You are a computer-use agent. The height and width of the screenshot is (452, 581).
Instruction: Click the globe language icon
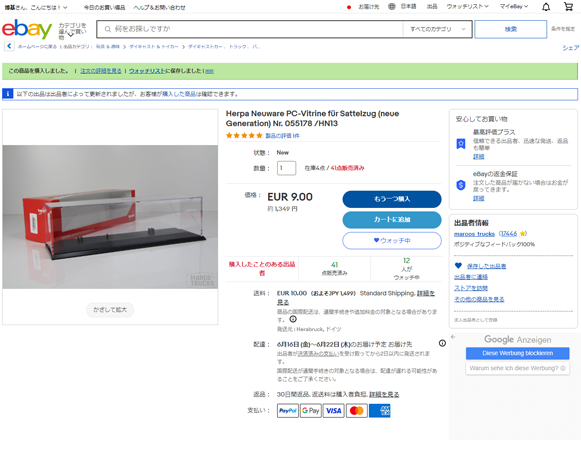tap(392, 6)
